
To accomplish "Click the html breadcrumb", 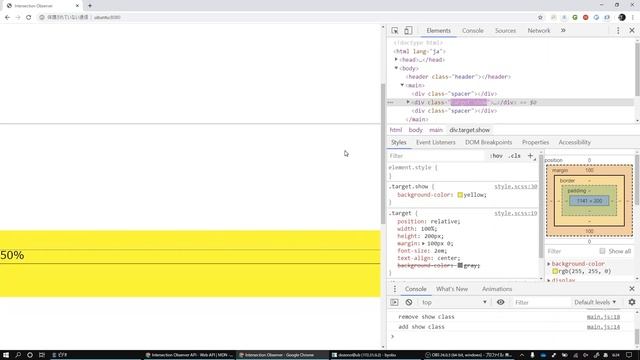I will [396, 130].
